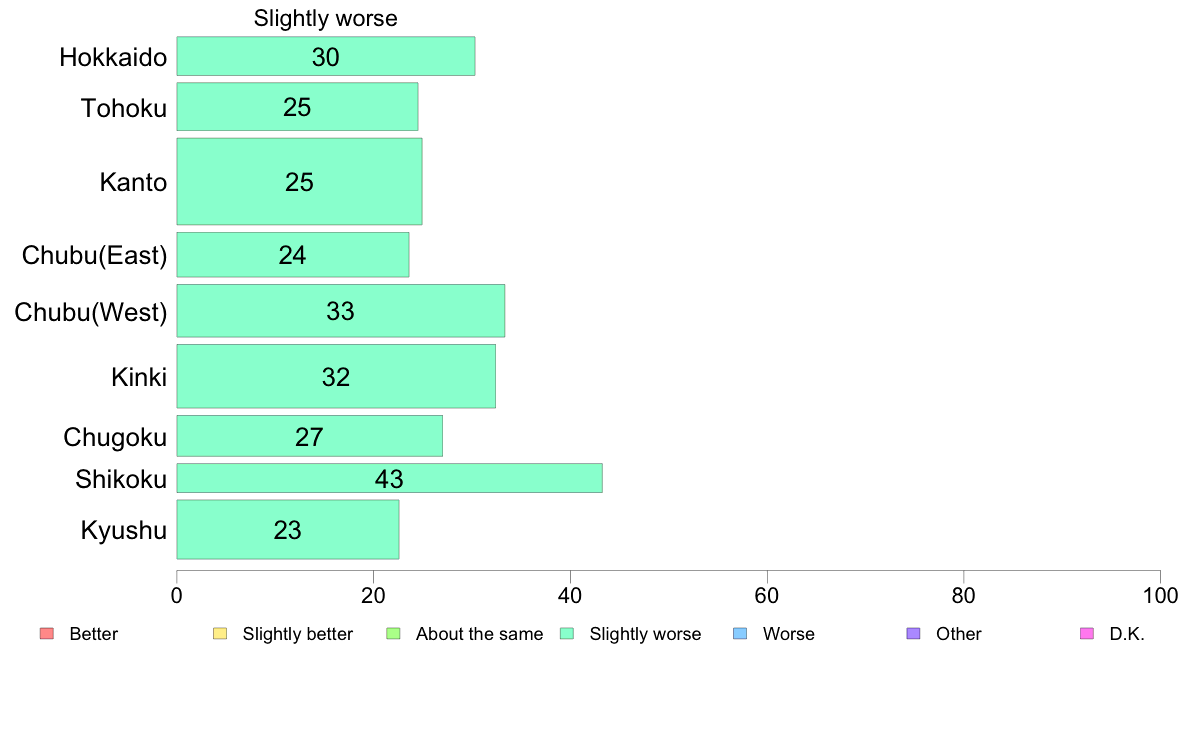Click the purple Other legend swatch
Image resolution: width=1188 pixels, height=736 pixels.
click(x=914, y=634)
